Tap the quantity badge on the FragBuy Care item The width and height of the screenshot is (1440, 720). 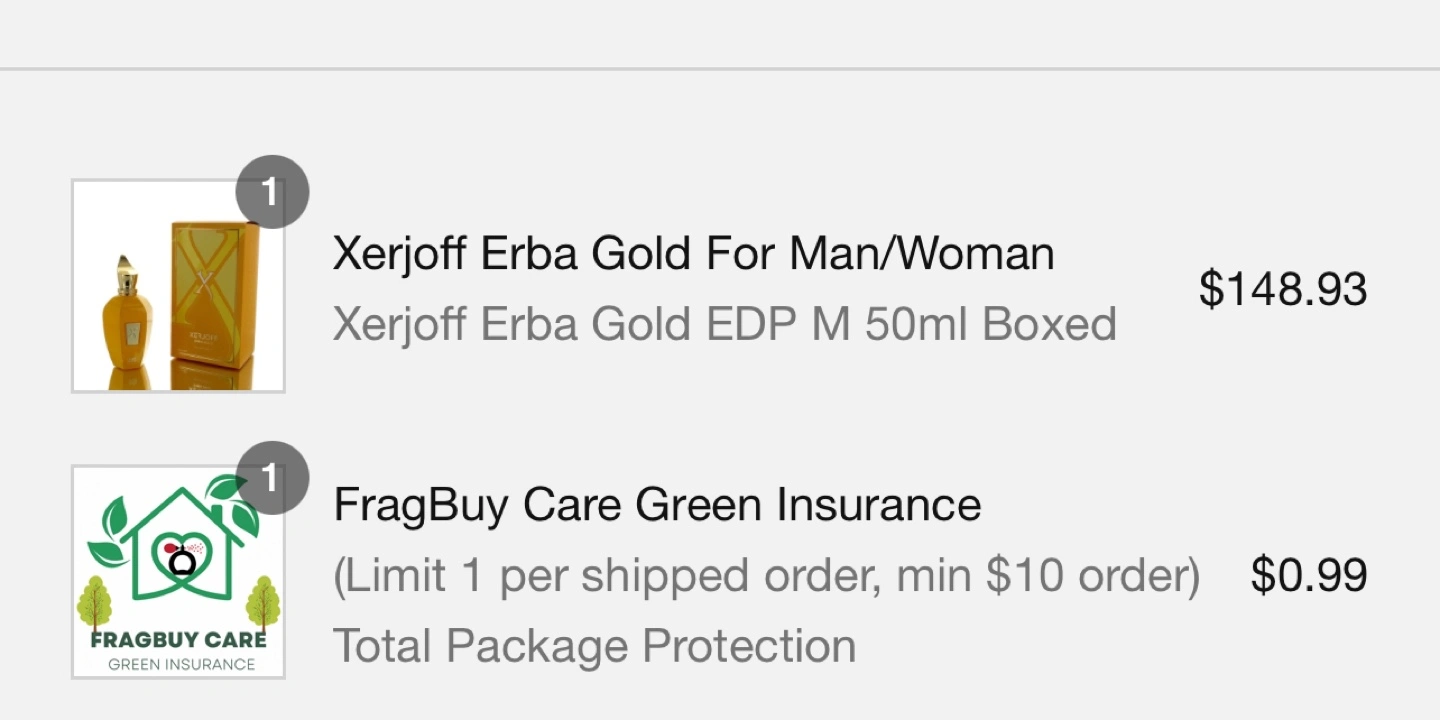tap(272, 478)
